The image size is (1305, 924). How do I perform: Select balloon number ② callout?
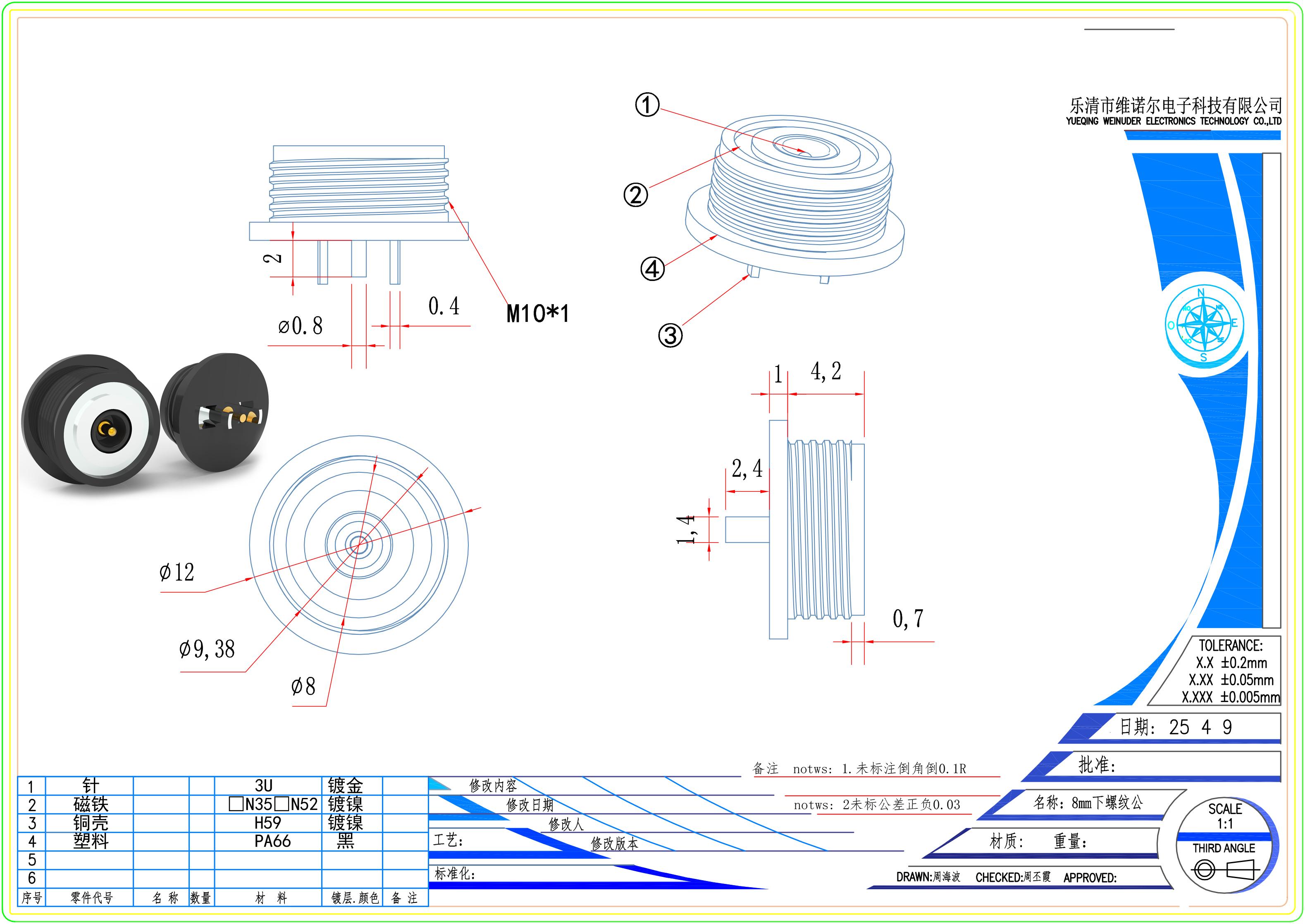tap(636, 195)
